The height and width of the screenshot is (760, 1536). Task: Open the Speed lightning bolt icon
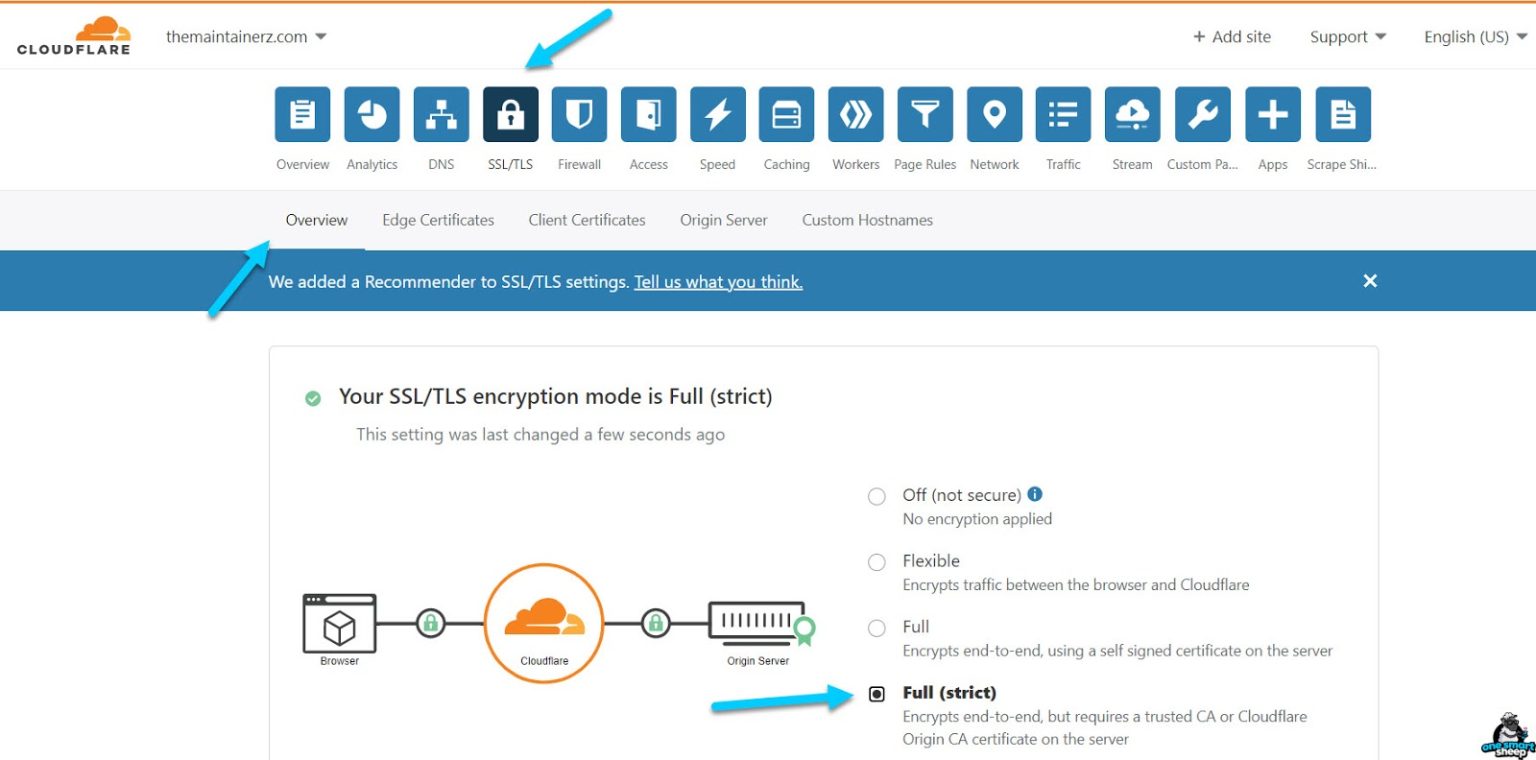pyautogui.click(x=717, y=115)
